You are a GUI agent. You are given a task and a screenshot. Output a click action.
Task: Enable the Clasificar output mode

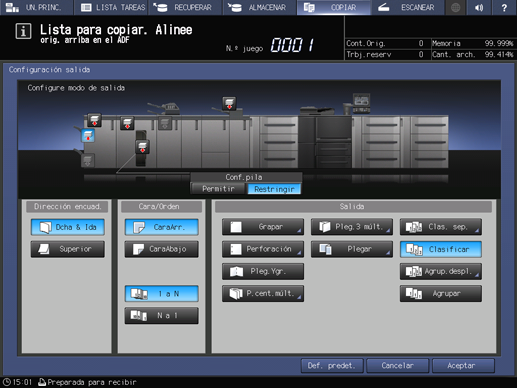click(x=441, y=249)
